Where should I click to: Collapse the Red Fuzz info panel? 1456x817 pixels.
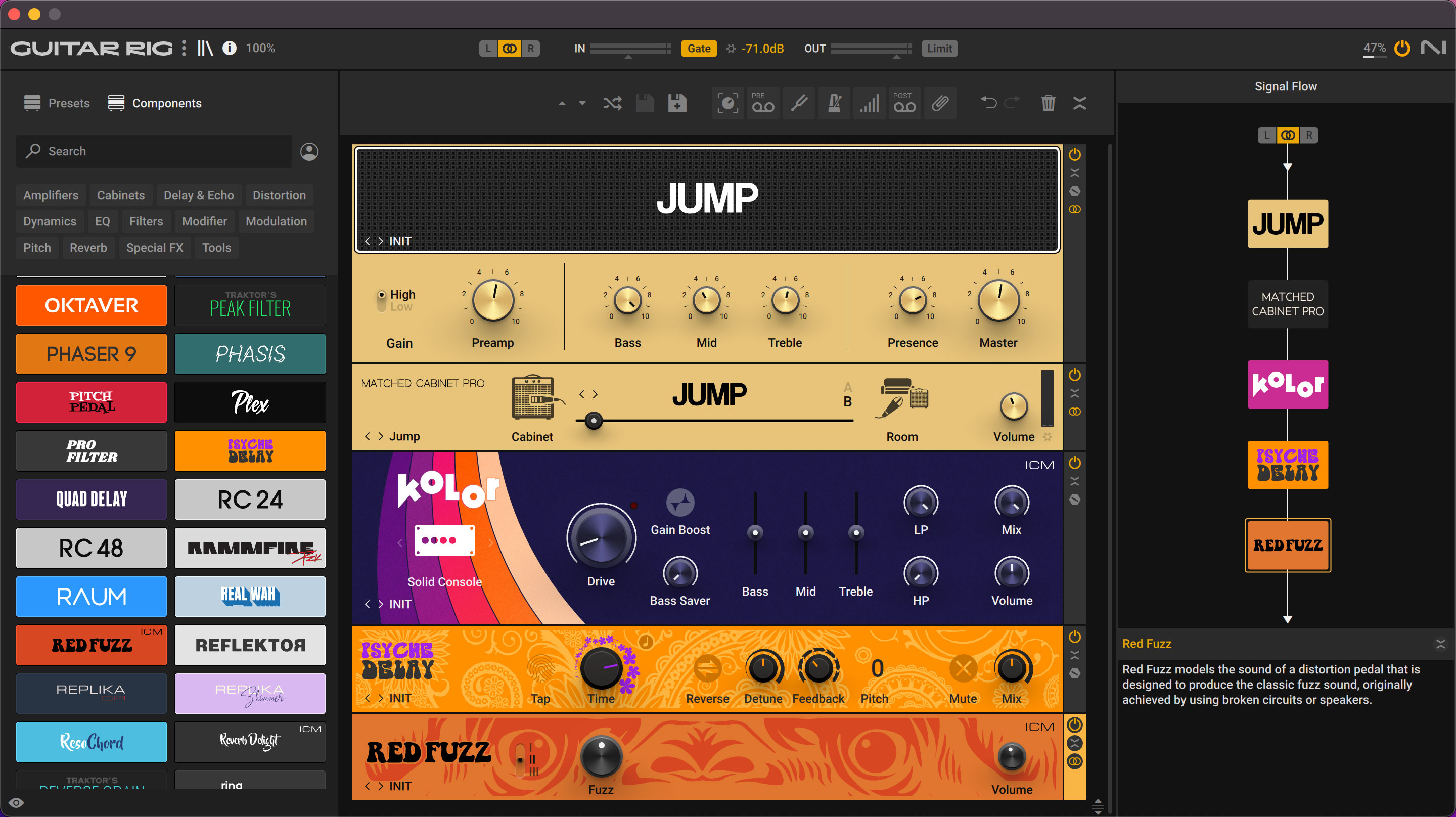tap(1440, 644)
